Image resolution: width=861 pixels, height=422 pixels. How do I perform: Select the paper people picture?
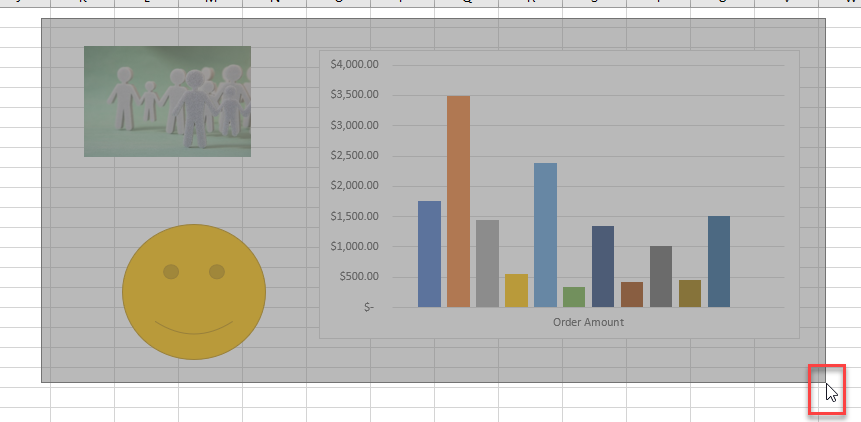(167, 101)
